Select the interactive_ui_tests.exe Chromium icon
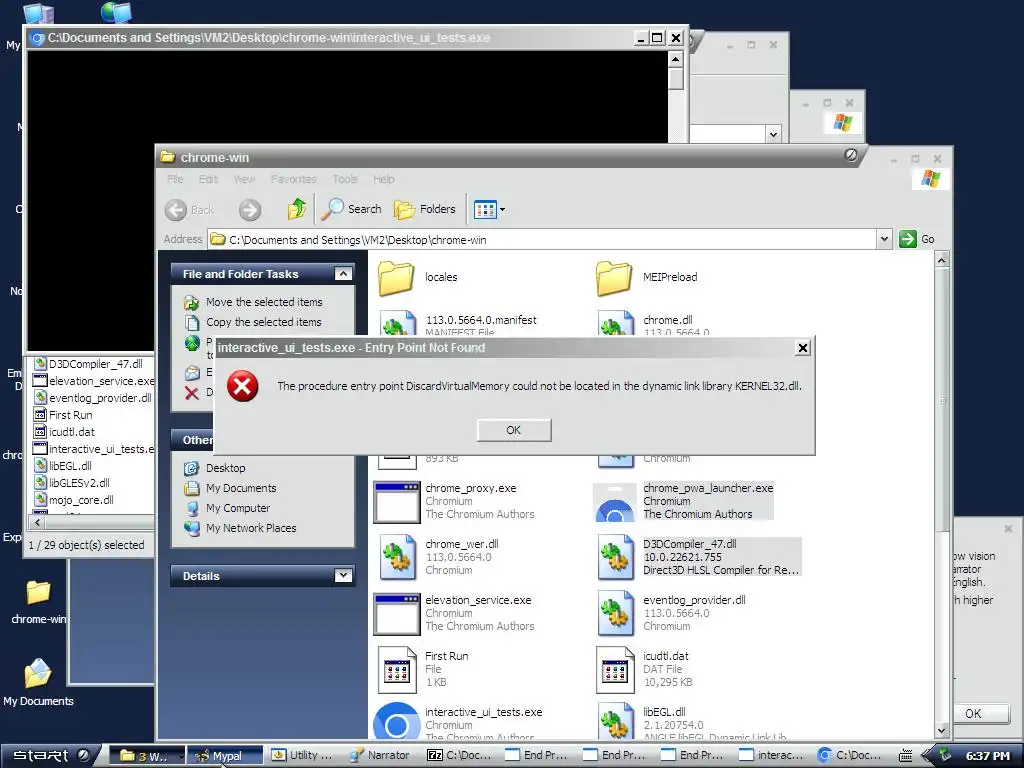Viewport: 1024px width, 768px height. tap(396, 722)
